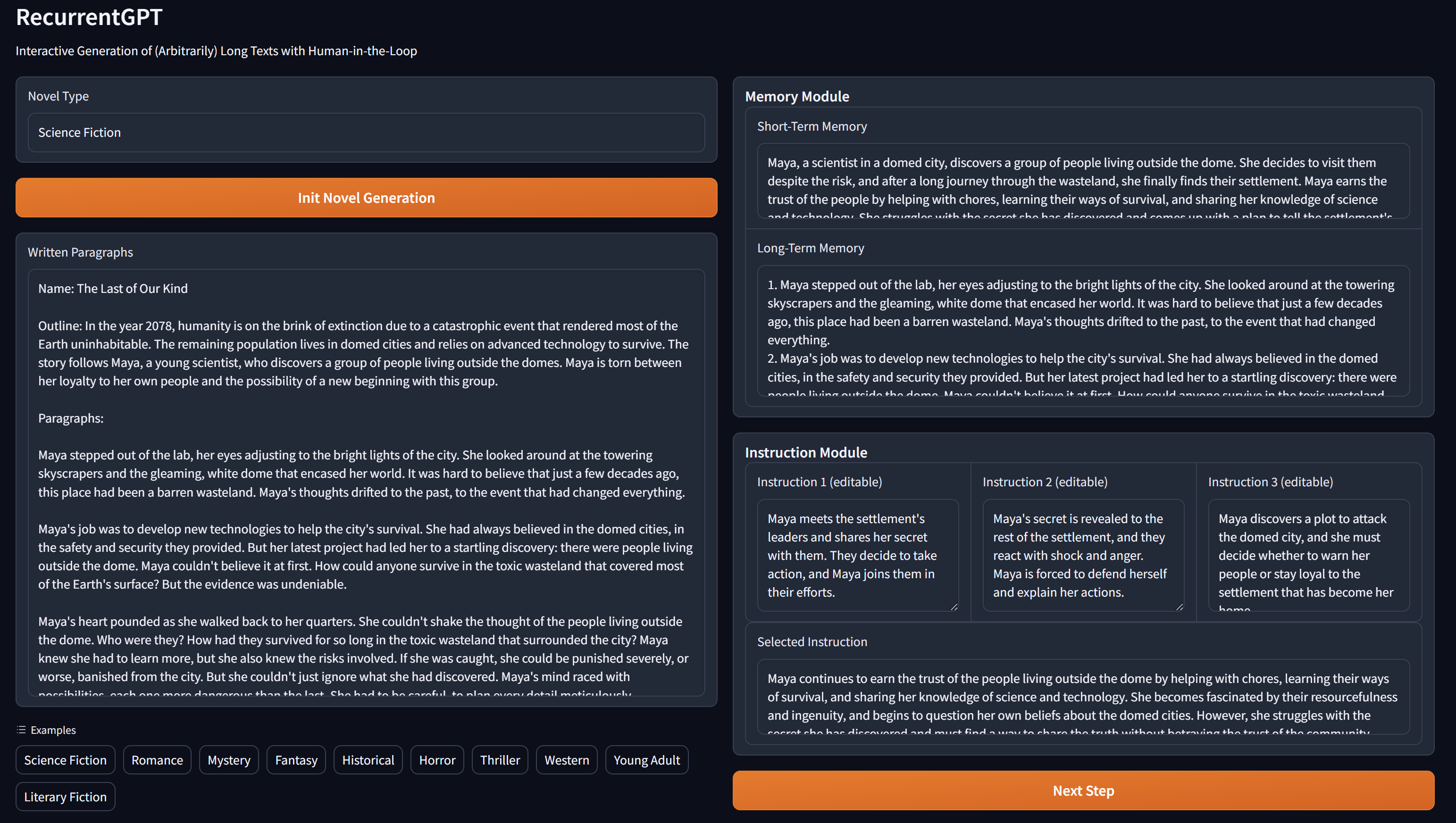Select the Horror genre tag
This screenshot has height=823, width=1456.
[436, 760]
